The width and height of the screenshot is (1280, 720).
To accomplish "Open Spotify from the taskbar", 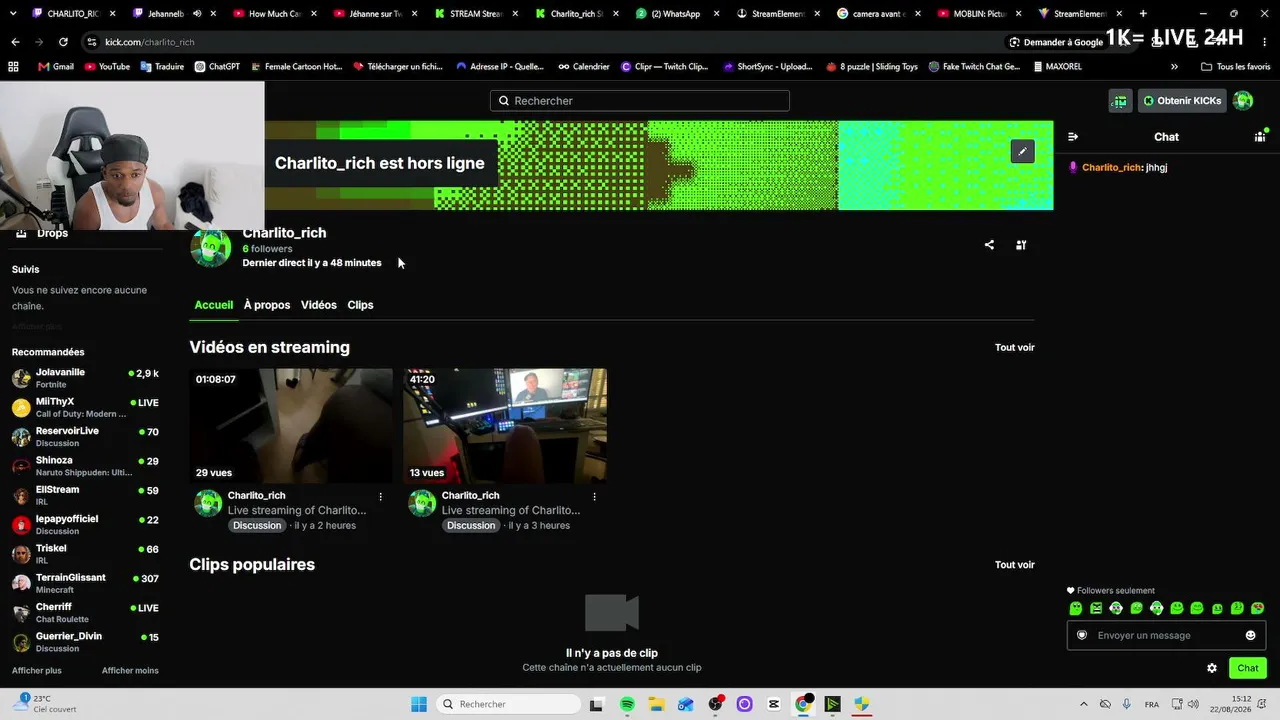I will (x=627, y=704).
